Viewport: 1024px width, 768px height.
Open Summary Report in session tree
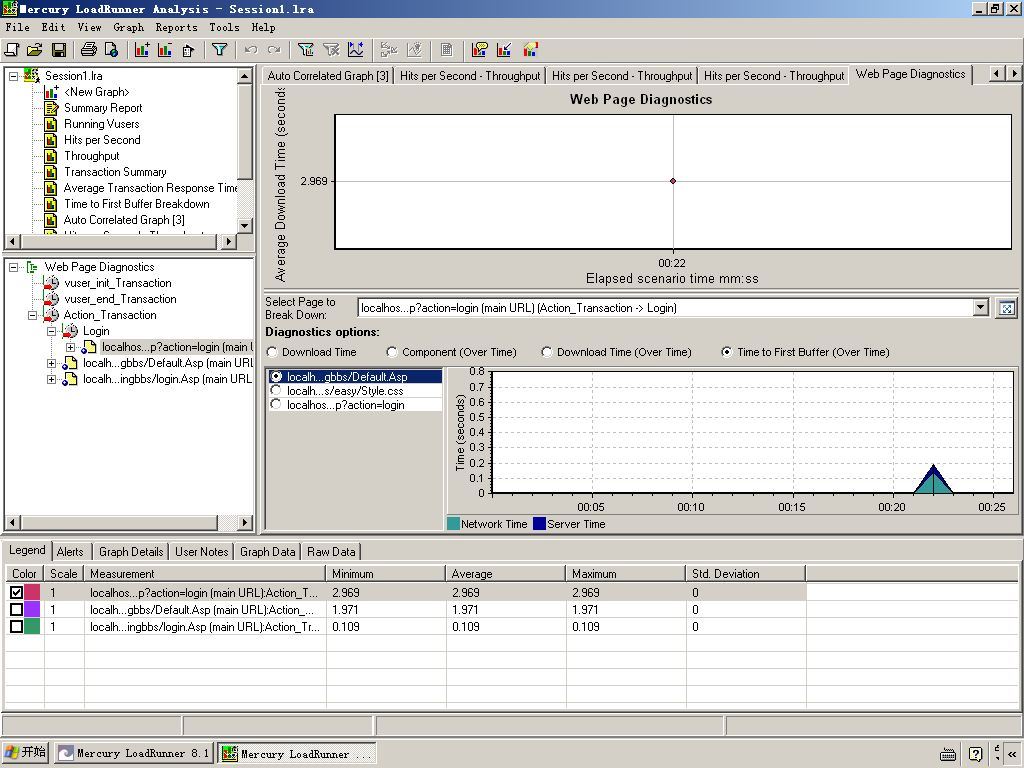pos(103,108)
